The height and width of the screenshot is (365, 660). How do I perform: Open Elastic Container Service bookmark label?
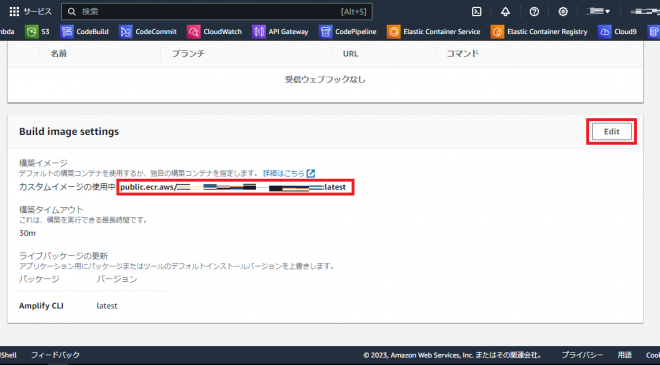pos(442,32)
